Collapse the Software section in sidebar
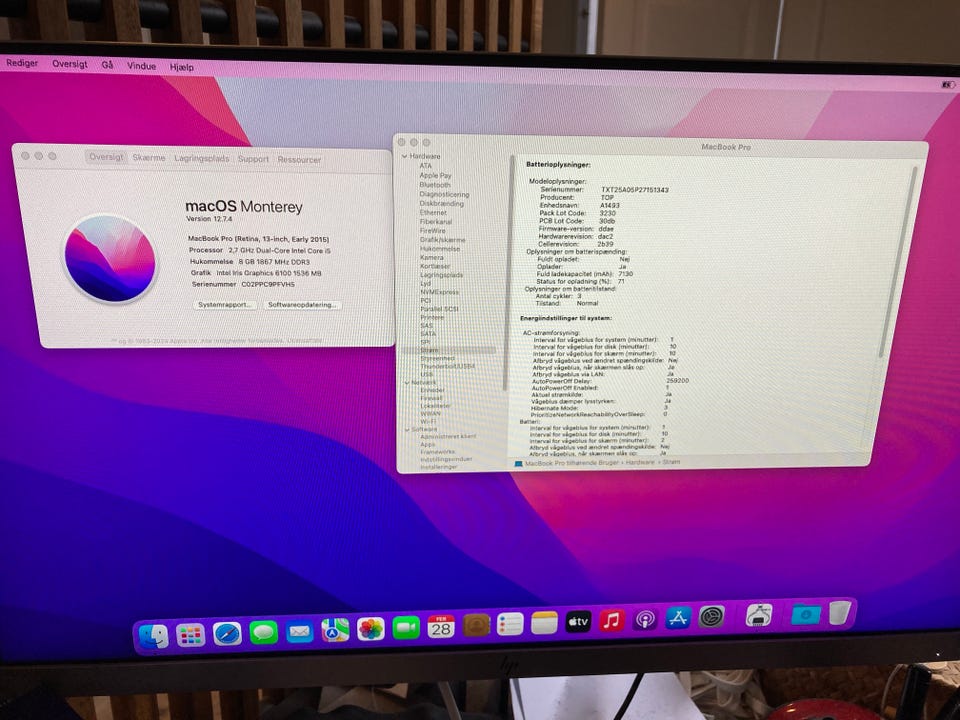 pos(407,430)
